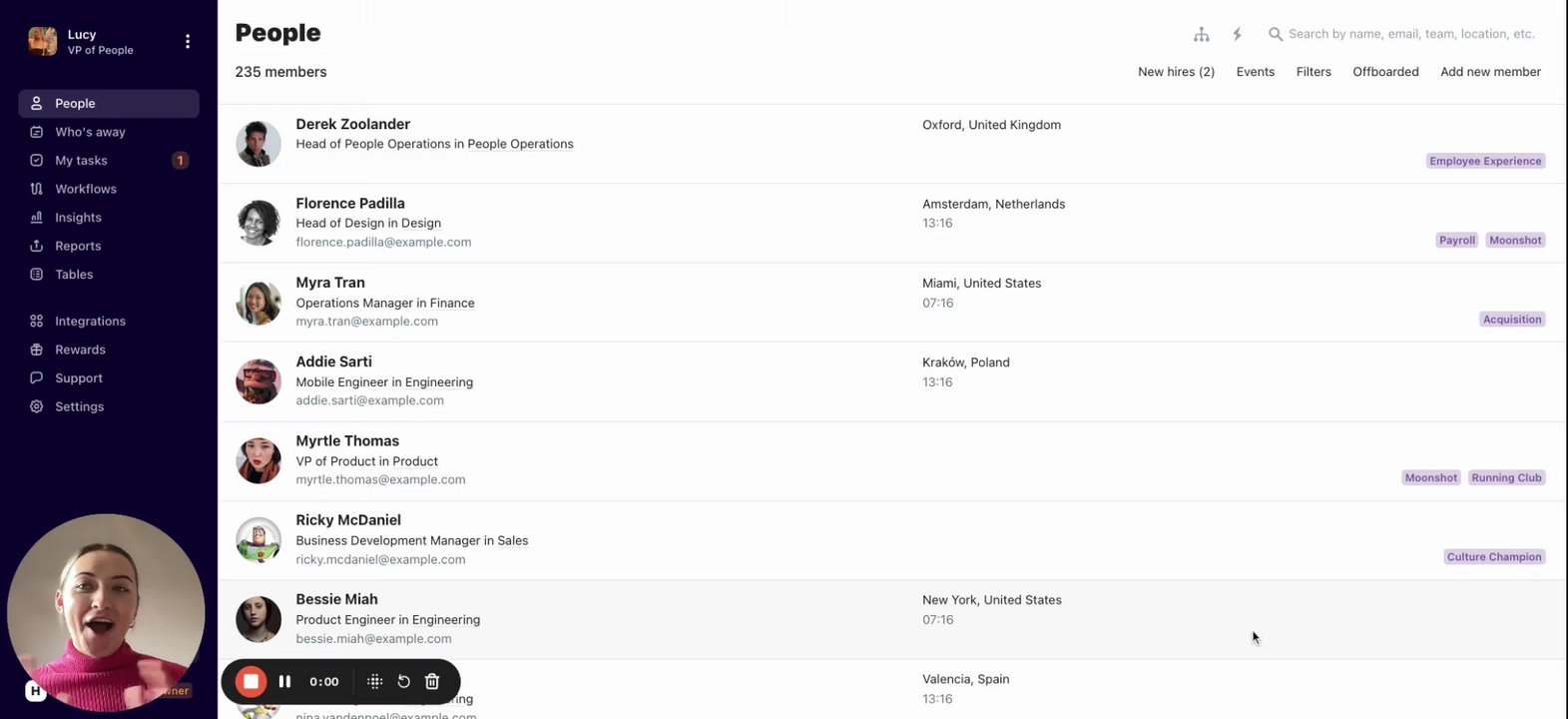1568x719 pixels.
Task: Open the three-dot menu beside Lucy
Action: point(188,41)
